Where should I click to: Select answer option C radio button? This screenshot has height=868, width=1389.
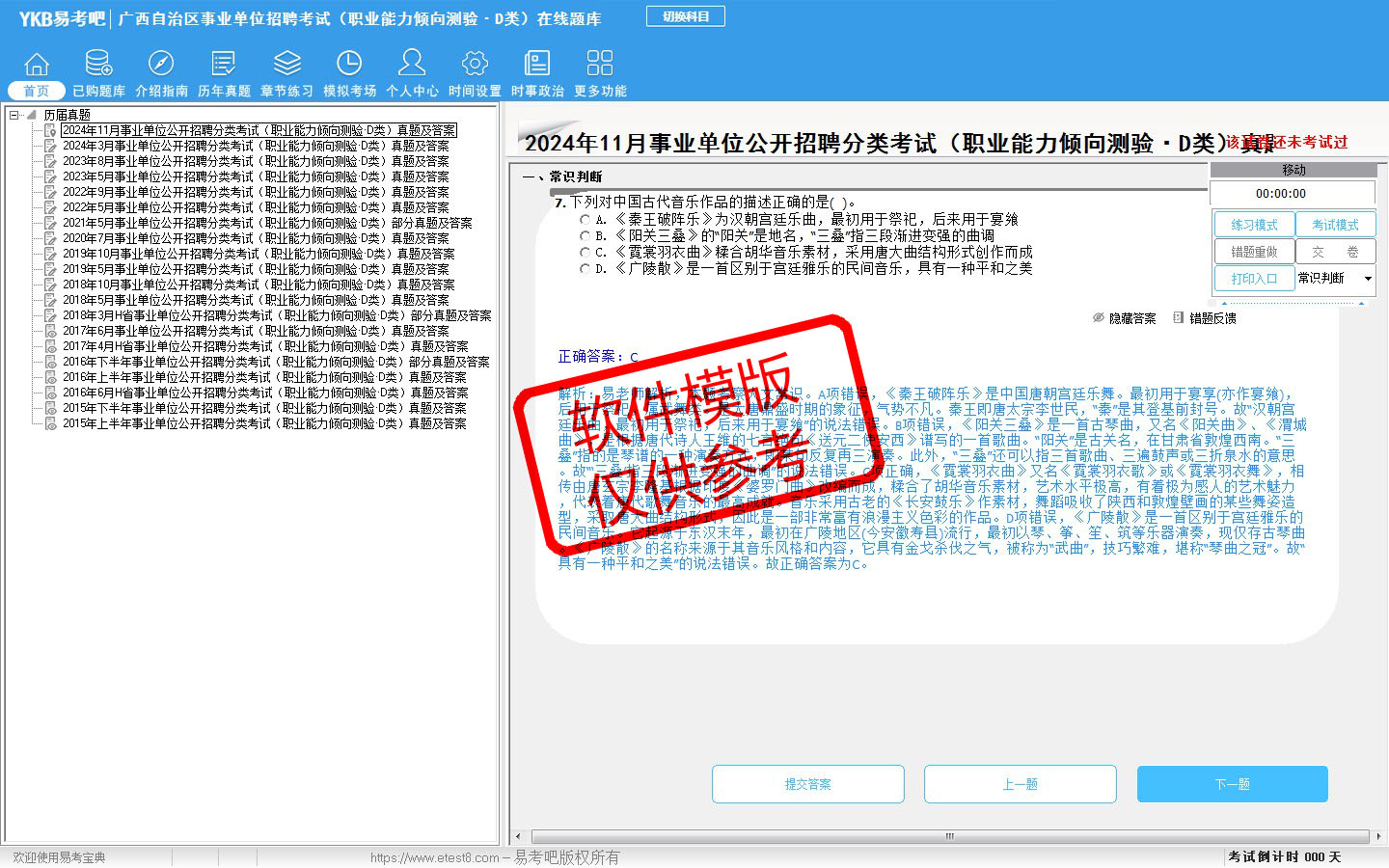click(x=585, y=253)
